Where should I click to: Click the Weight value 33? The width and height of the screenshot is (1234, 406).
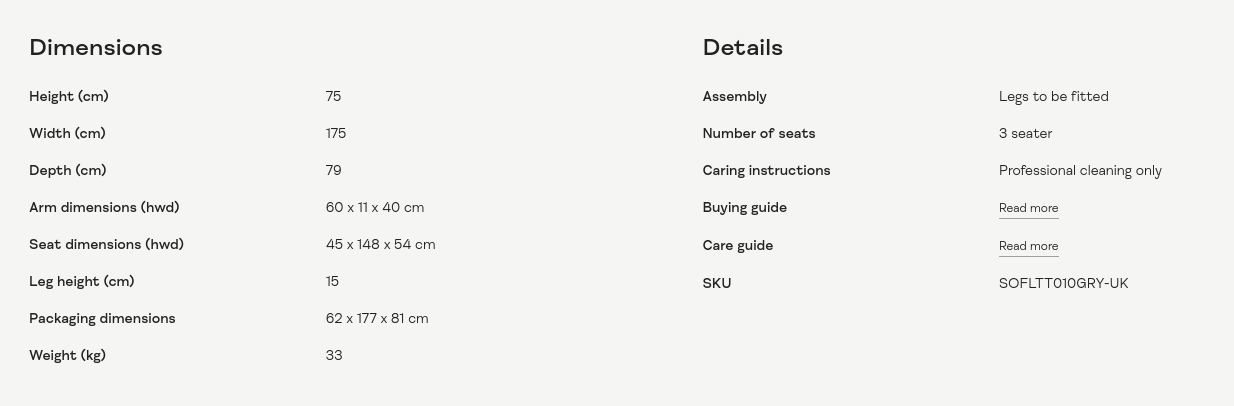[x=334, y=356]
